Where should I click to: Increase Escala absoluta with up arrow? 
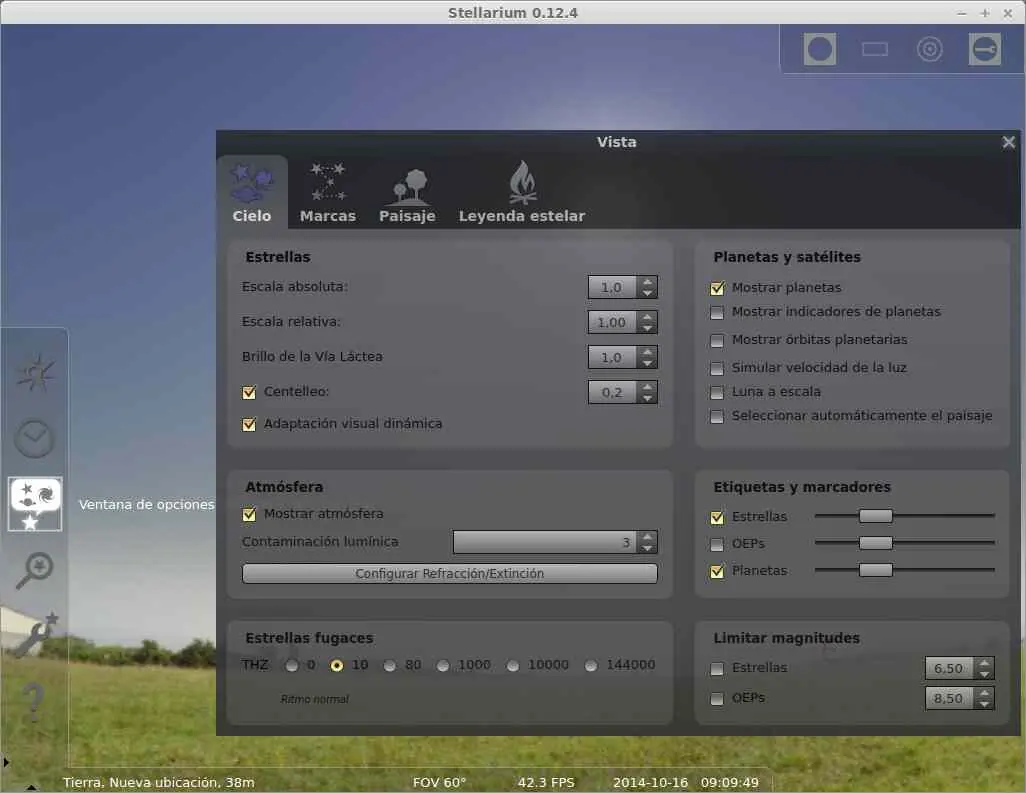pos(647,281)
